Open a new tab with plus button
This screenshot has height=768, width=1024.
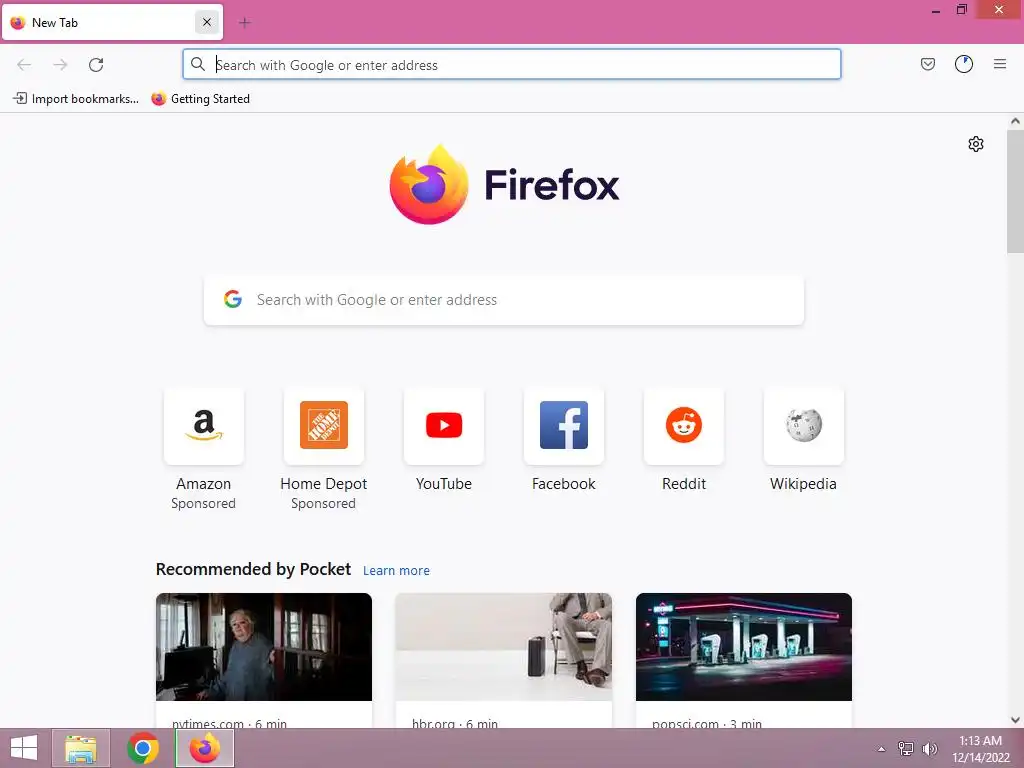point(245,23)
